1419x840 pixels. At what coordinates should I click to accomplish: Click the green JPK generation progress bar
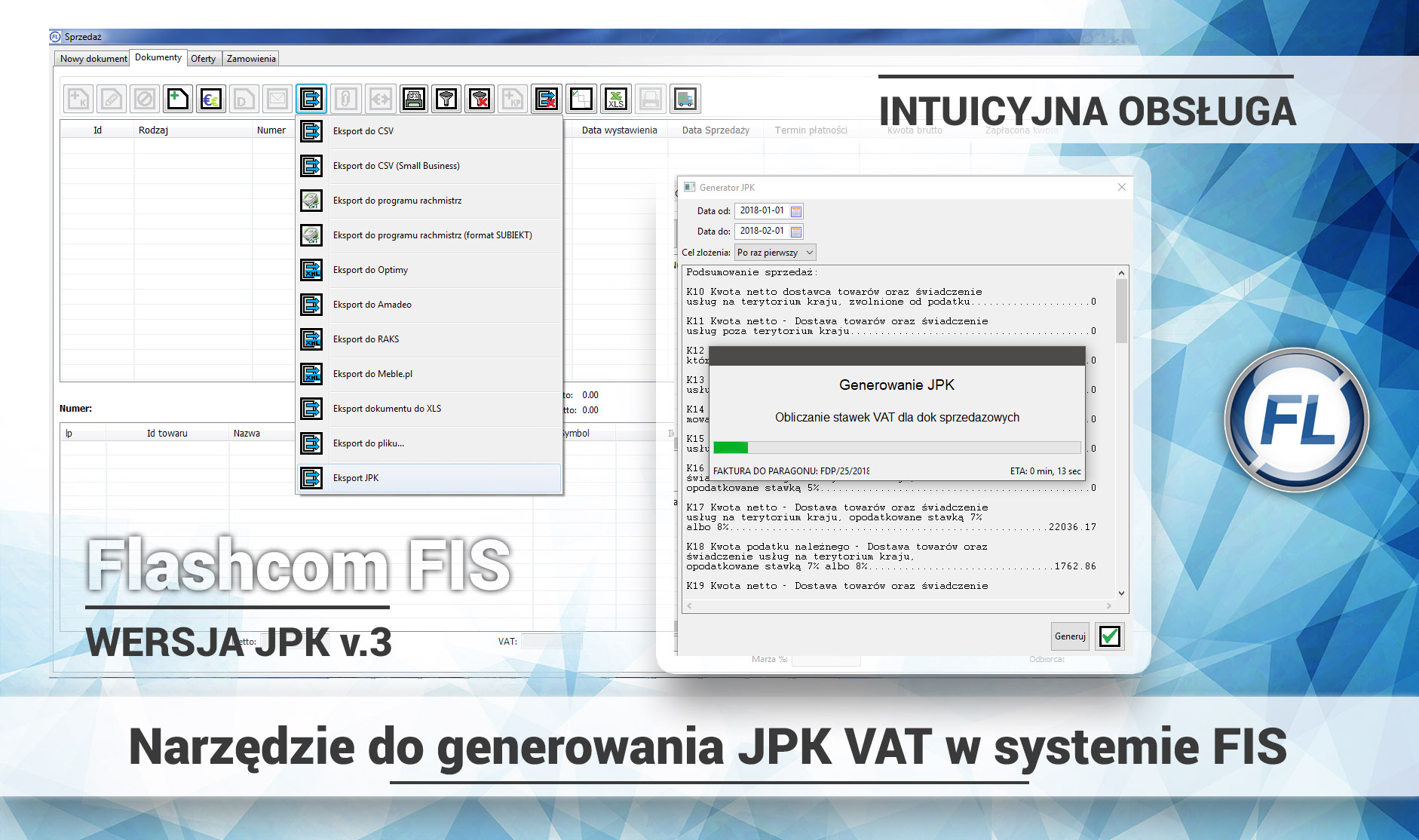click(897, 447)
